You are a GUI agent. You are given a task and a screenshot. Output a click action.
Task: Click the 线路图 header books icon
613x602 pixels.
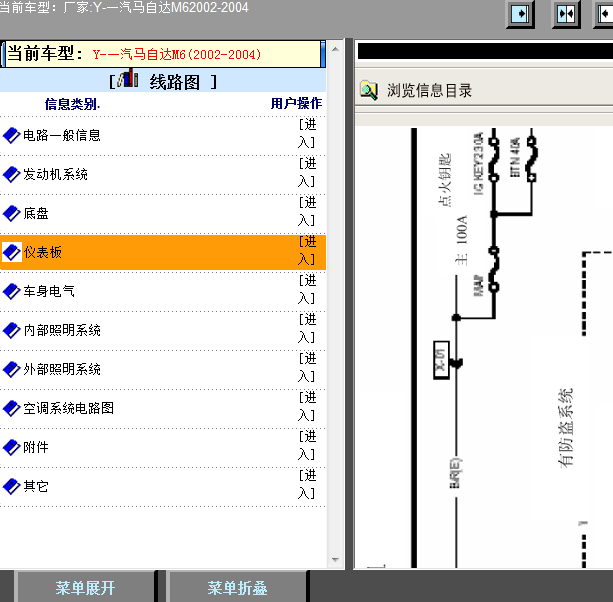[x=128, y=78]
